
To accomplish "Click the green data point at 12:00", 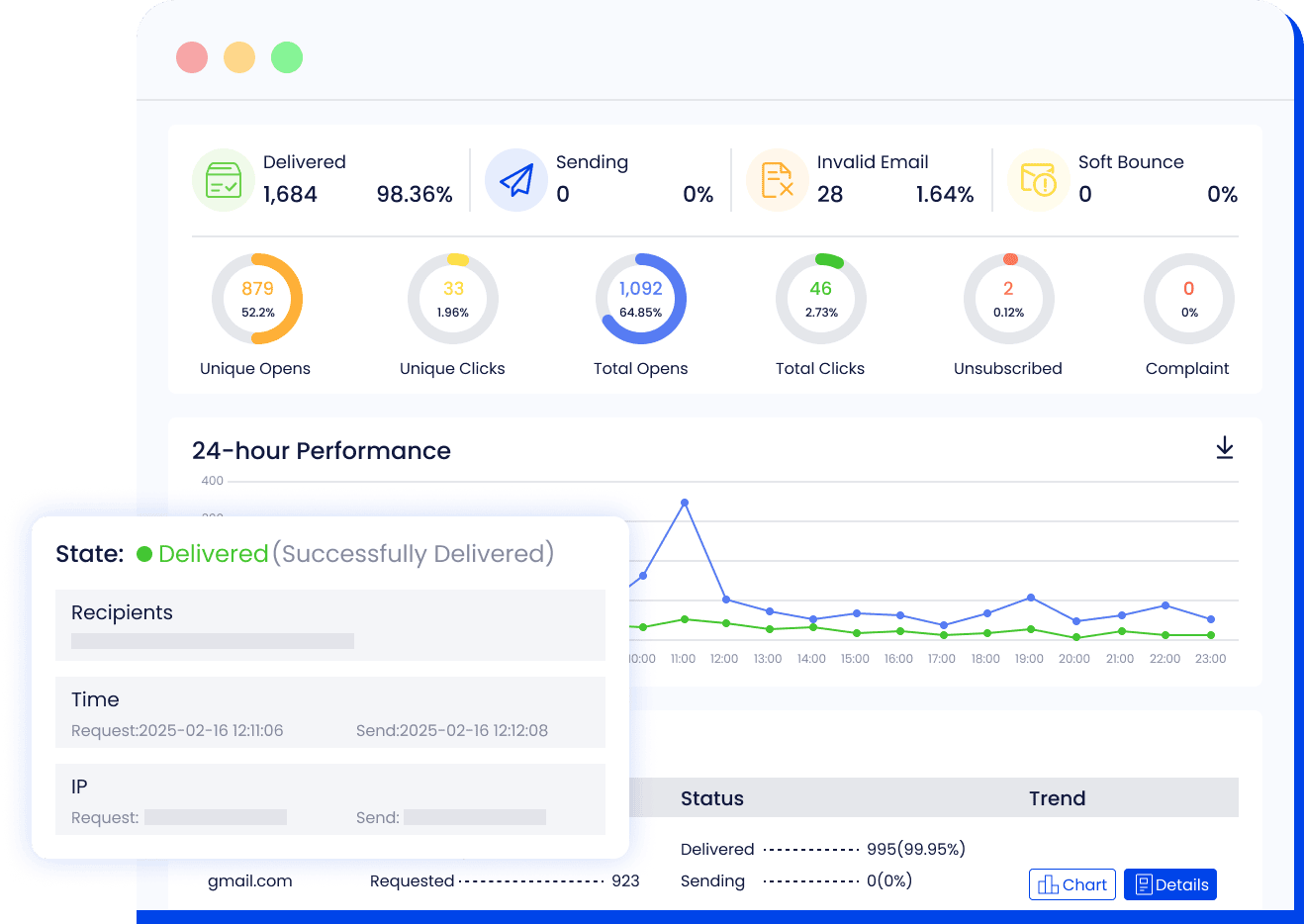I will (x=726, y=623).
